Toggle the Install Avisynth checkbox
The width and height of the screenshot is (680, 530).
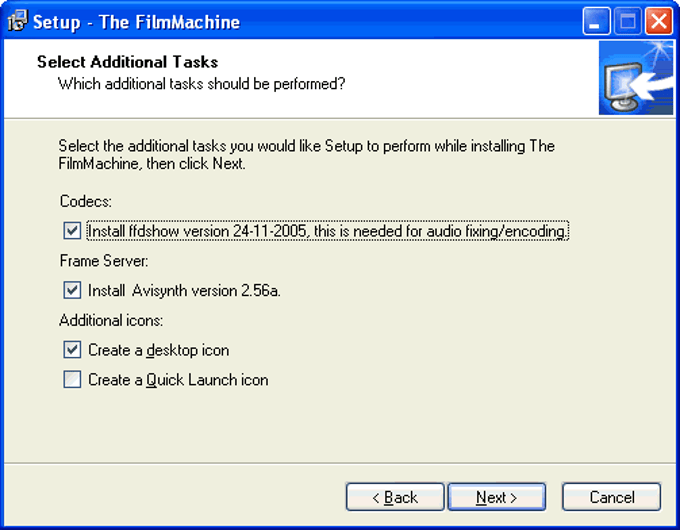pyautogui.click(x=72, y=290)
